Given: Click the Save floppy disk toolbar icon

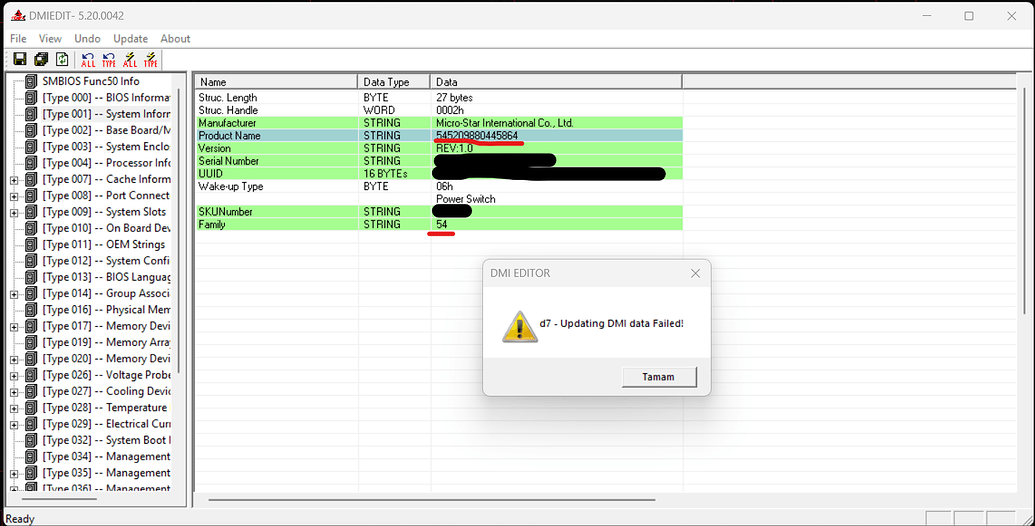Looking at the screenshot, I should pyautogui.click(x=19, y=60).
